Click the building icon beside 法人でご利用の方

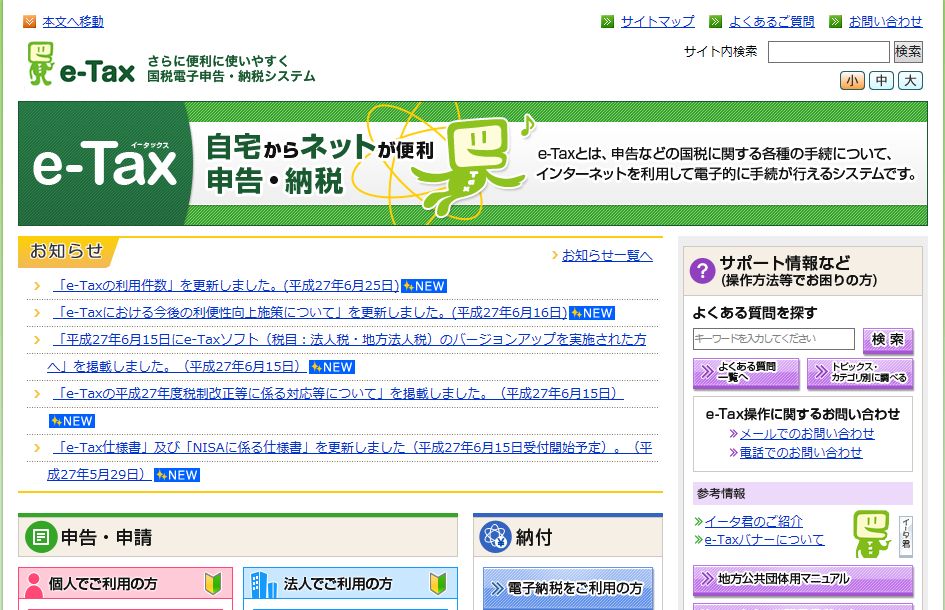pyautogui.click(x=263, y=585)
